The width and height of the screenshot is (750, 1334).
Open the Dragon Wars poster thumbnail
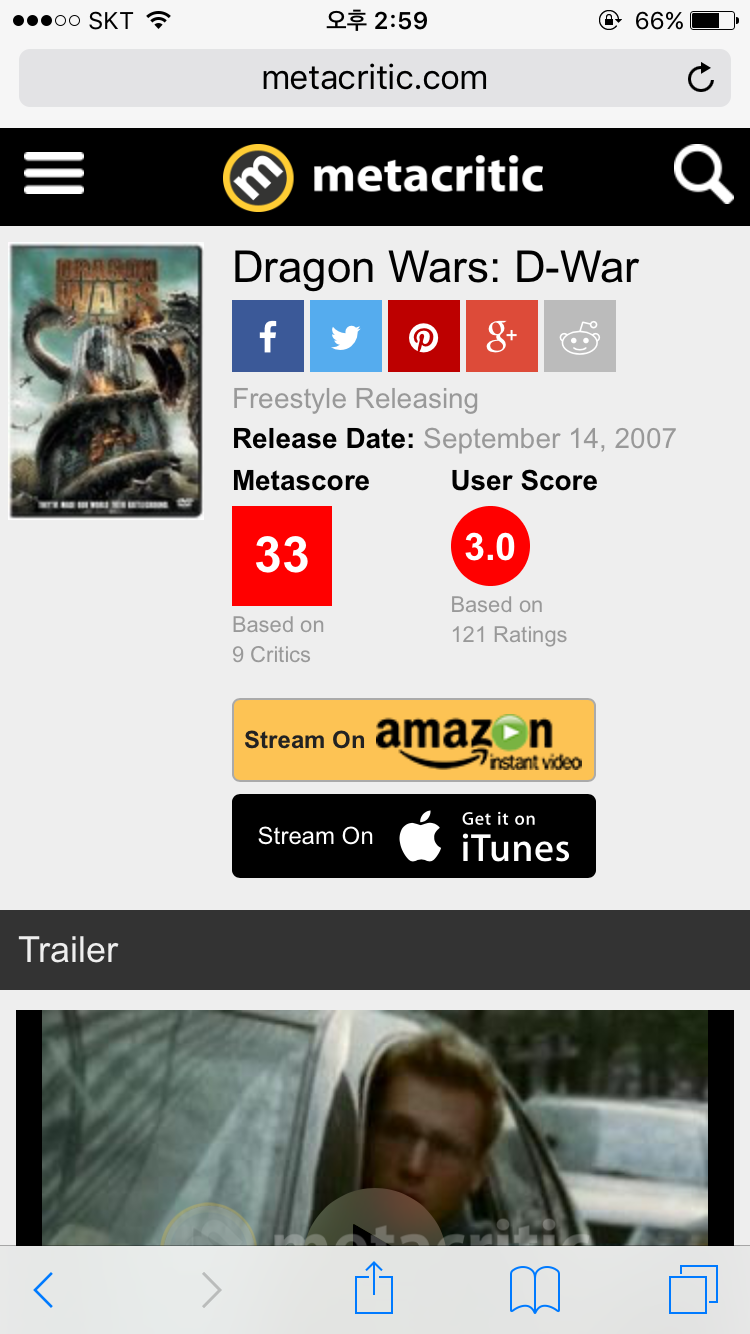pos(106,381)
